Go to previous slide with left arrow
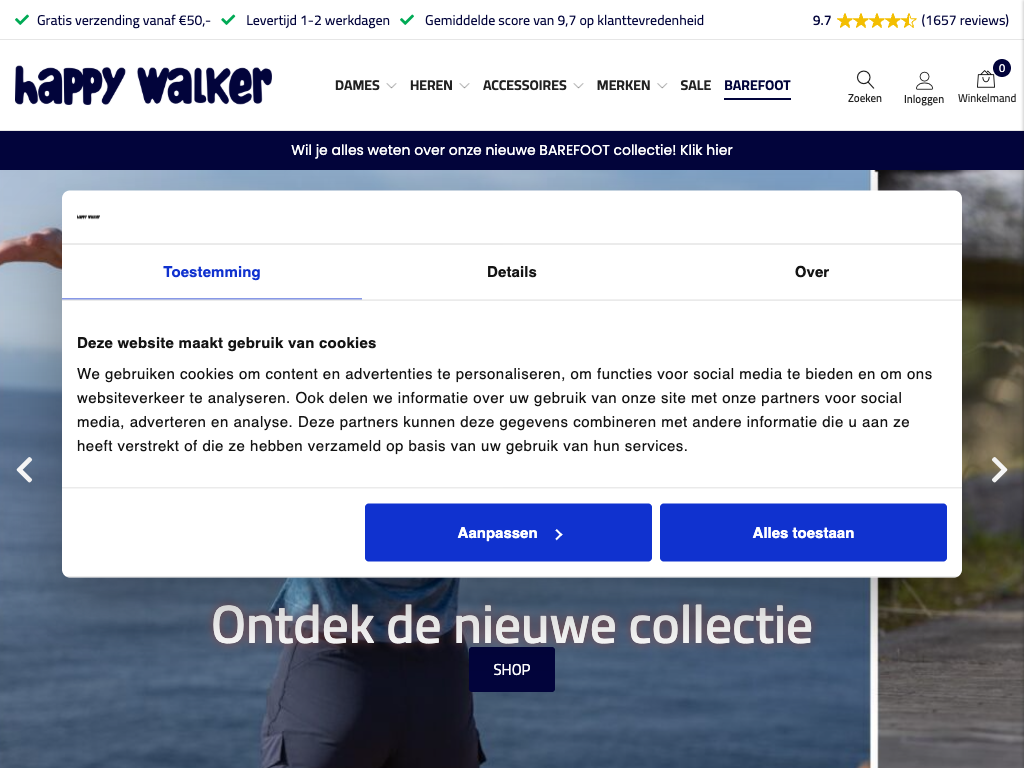1024x768 pixels. pyautogui.click(x=24, y=470)
